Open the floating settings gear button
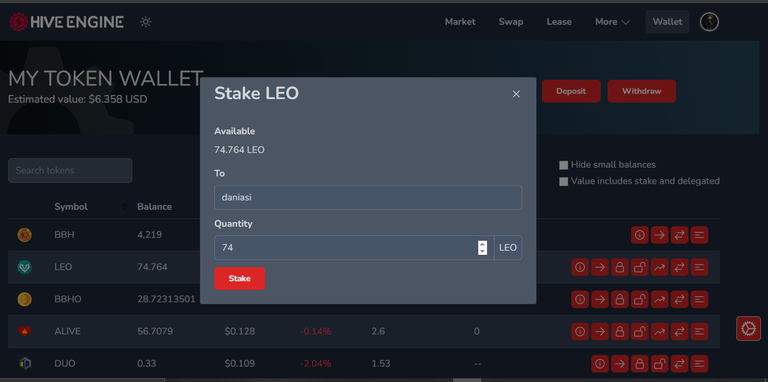 pyautogui.click(x=748, y=329)
